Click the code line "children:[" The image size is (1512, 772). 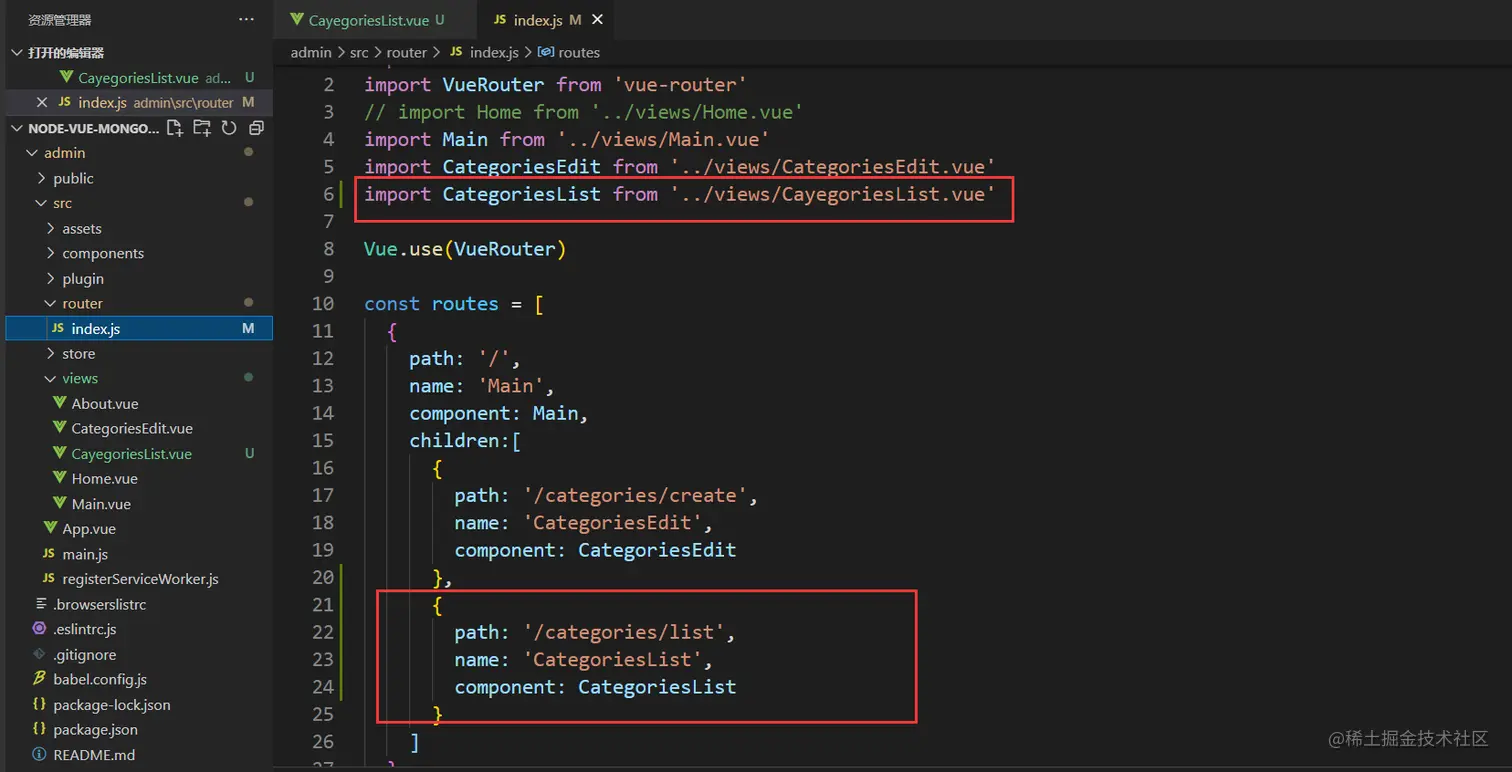tap(465, 441)
